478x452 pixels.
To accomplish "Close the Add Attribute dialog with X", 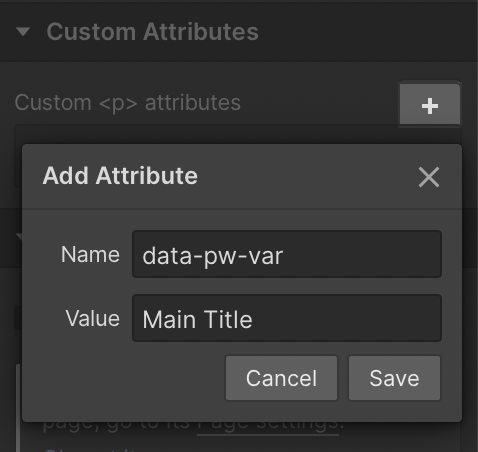I will (x=429, y=177).
